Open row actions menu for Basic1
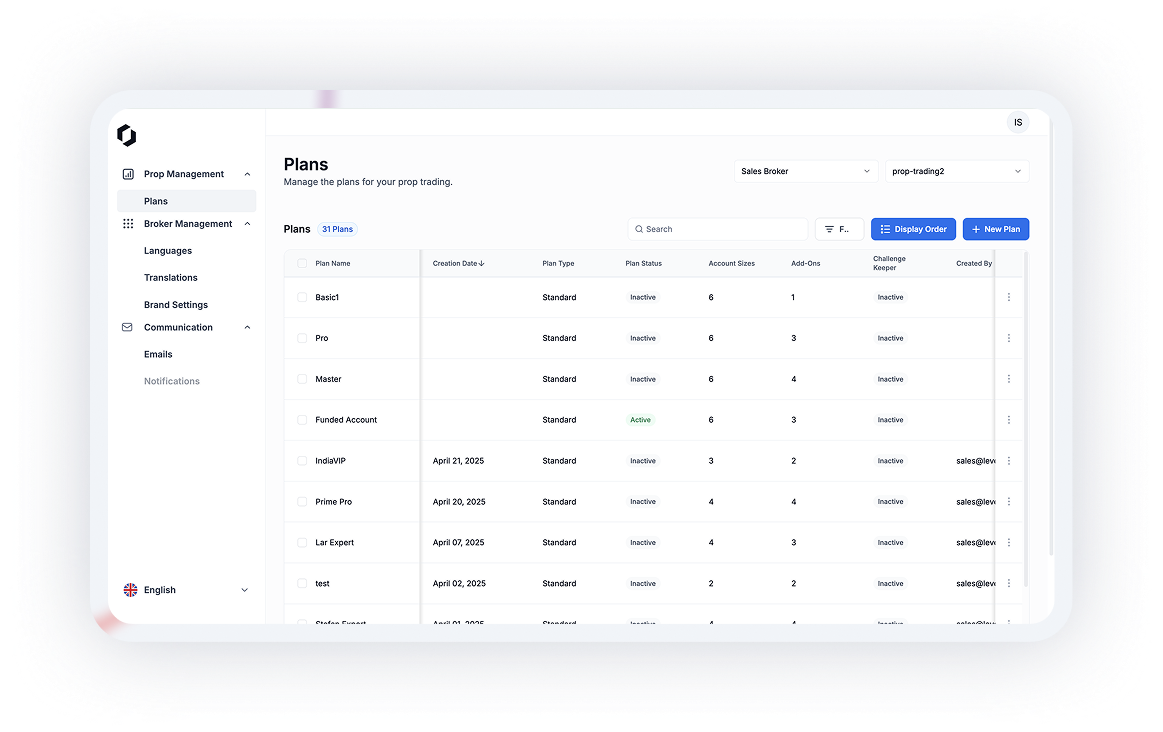Viewport: 1163px width, 732px height. [x=1009, y=297]
